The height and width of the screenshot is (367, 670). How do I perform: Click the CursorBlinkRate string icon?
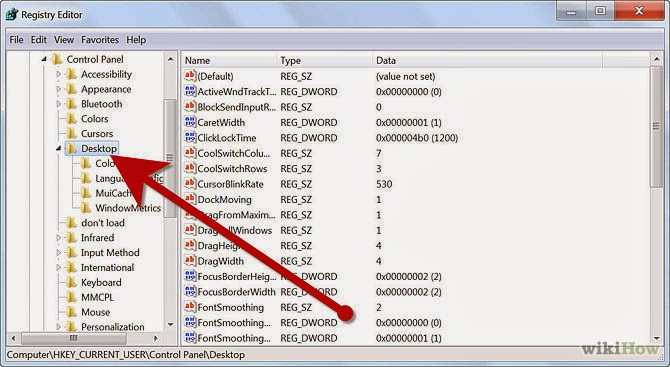coord(190,184)
